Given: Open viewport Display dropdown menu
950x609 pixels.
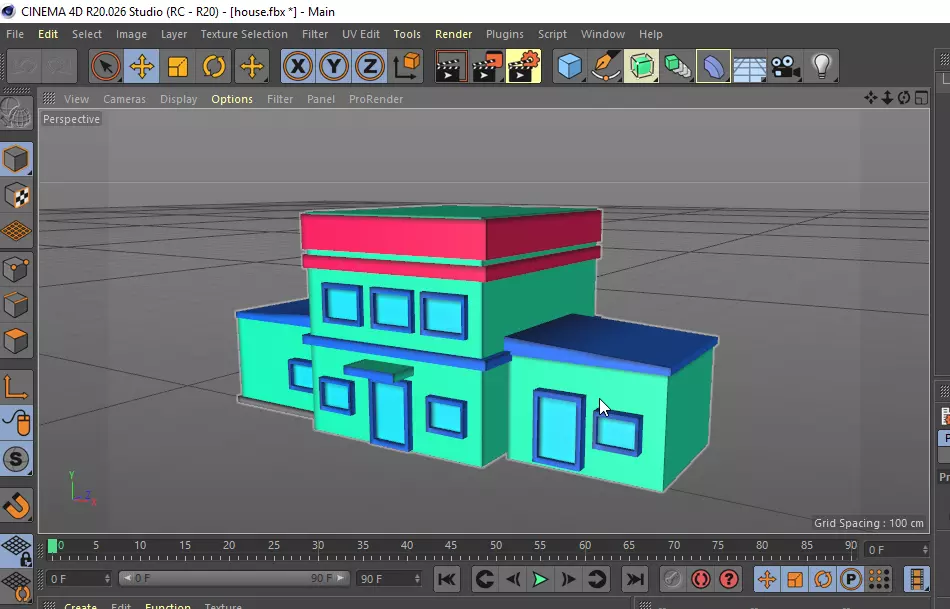Looking at the screenshot, I should click(x=179, y=99).
